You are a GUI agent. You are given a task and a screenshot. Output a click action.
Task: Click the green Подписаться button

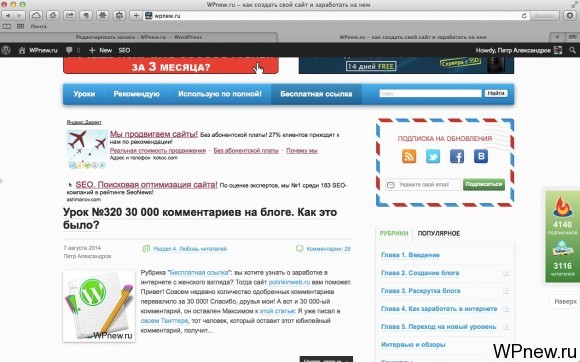tap(484, 184)
